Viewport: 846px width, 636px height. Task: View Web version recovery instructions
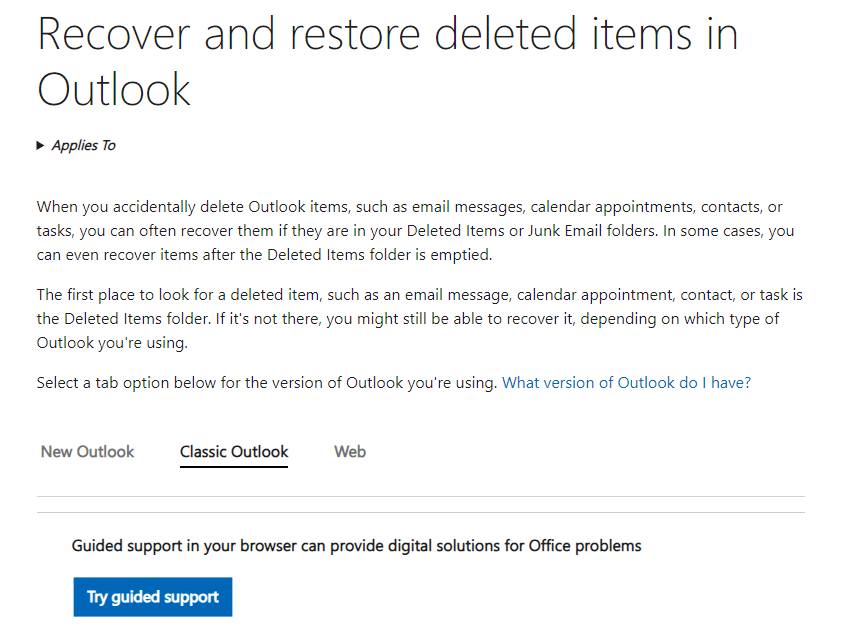[x=349, y=452]
